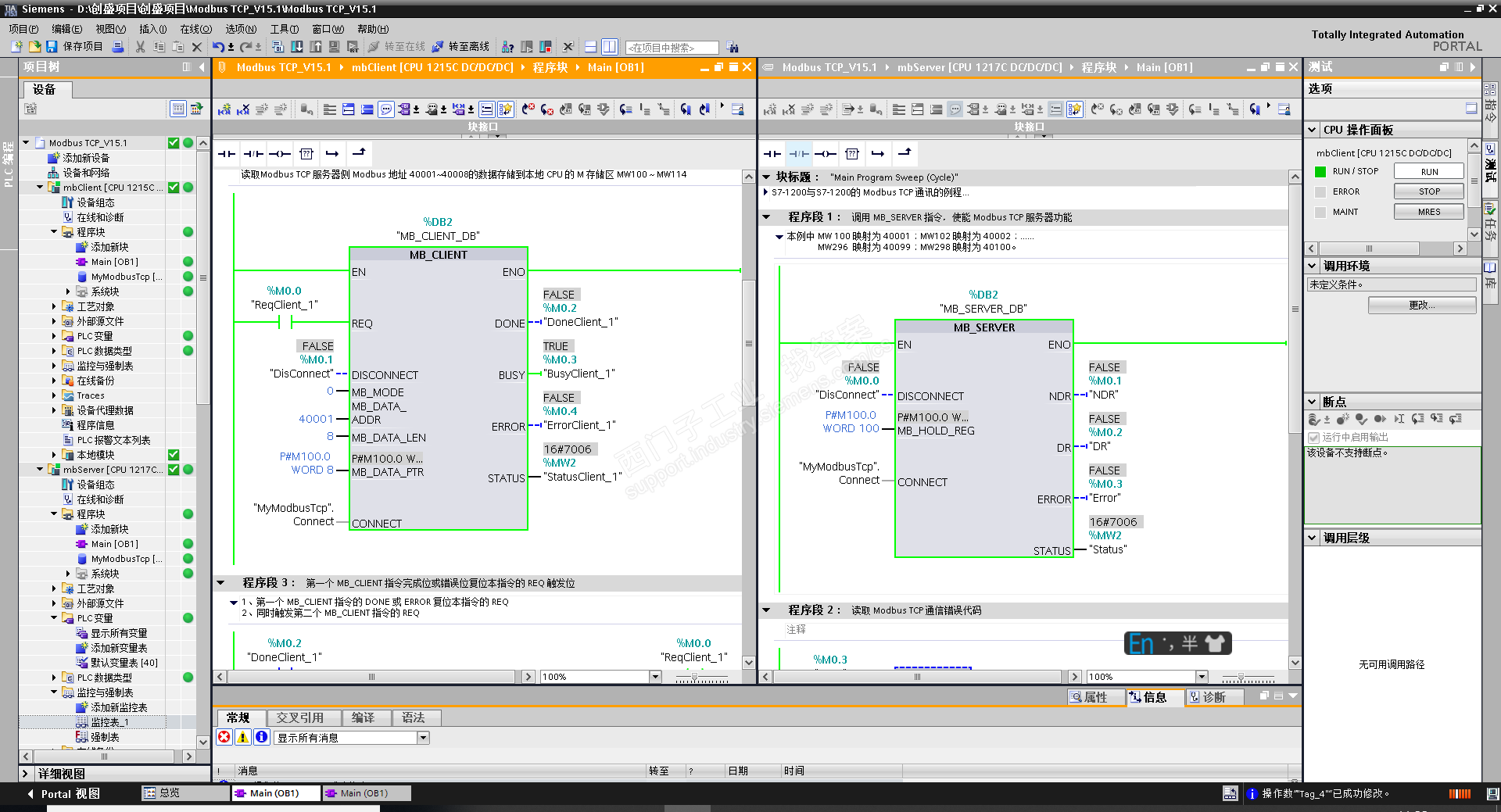Insert a normally open contact
This screenshot has width=1501, height=812.
coord(227,154)
